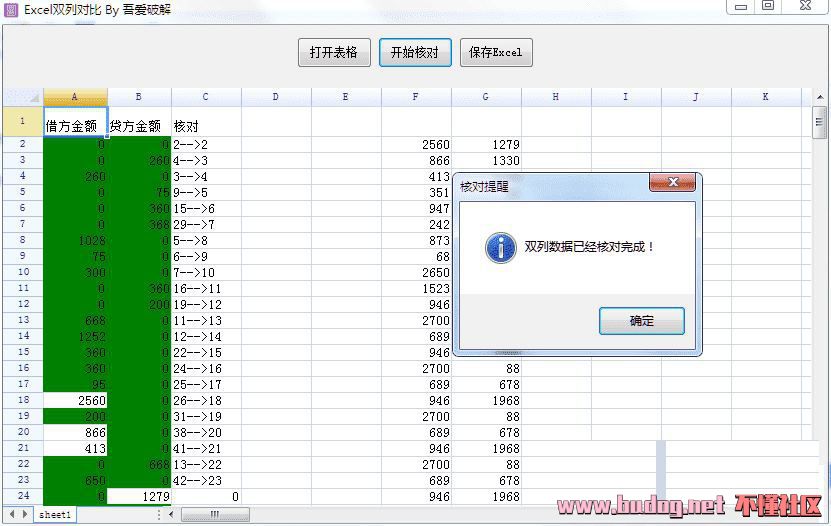Click the app icon in title bar
This screenshot has height=526, width=831.
coord(11,8)
